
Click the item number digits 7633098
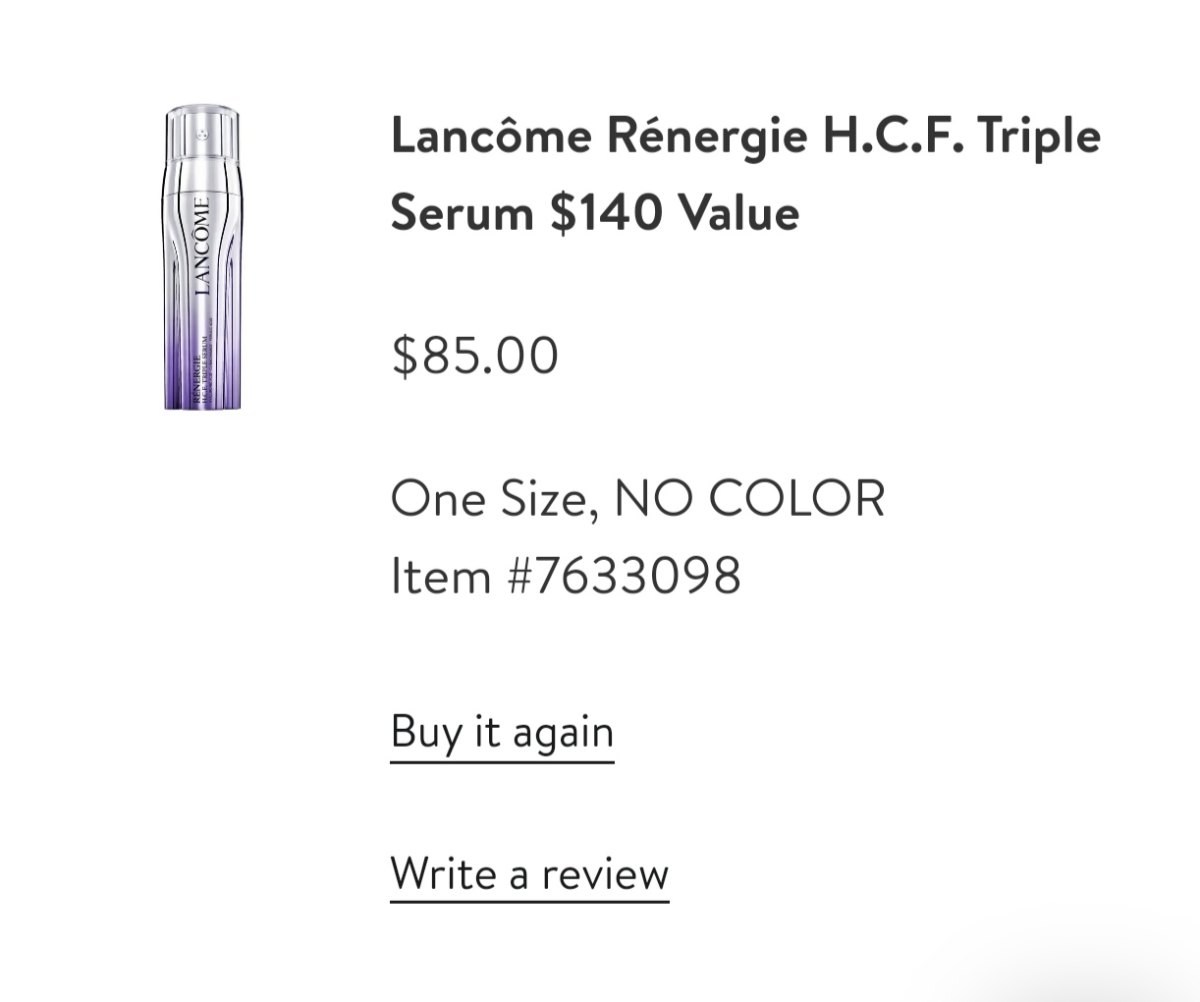tap(633, 575)
